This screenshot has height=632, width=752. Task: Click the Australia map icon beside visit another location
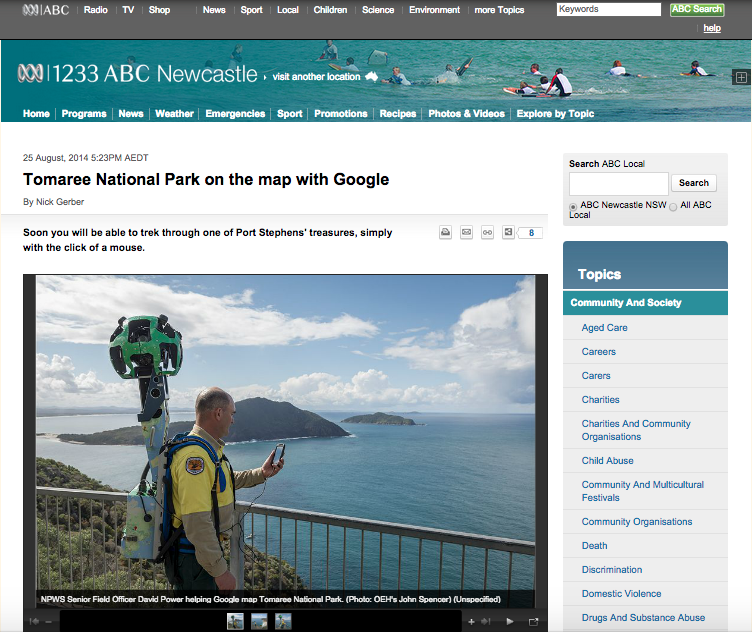371,76
